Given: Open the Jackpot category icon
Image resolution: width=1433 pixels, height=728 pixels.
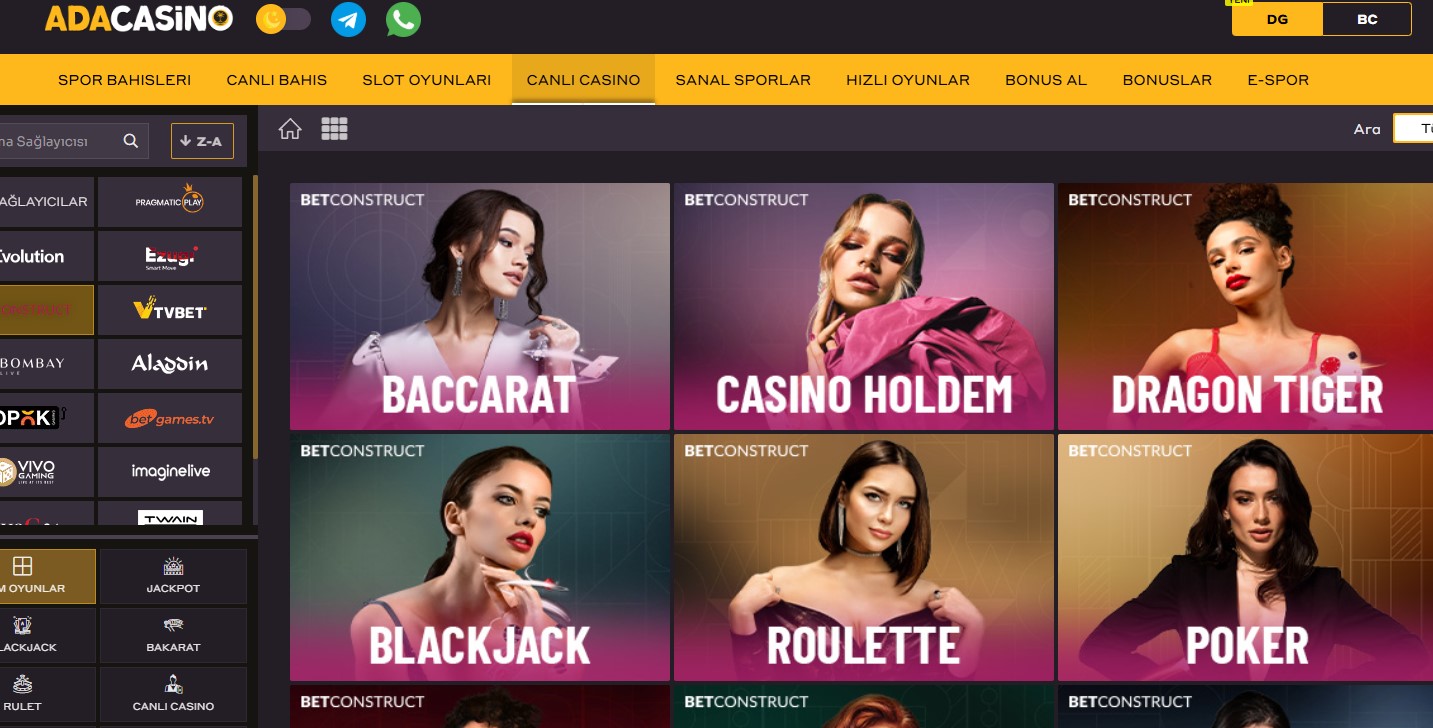Looking at the screenshot, I should (x=172, y=576).
